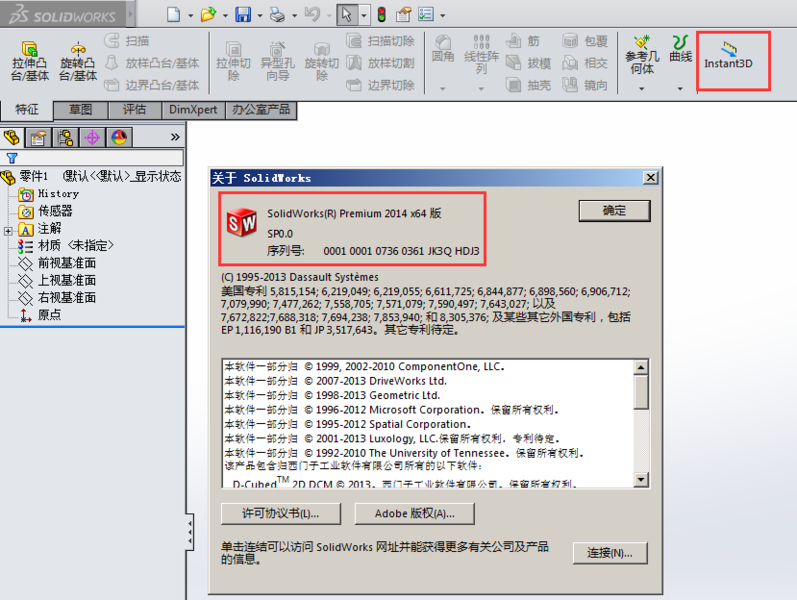Screen dimensions: 797x600
Task: Toggle Instant3D mode
Action: pos(728,55)
